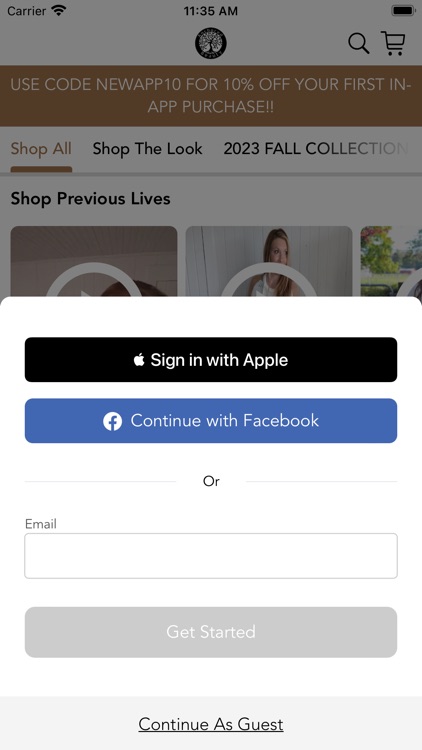Tap the battery indicator icon
Image resolution: width=422 pixels, height=750 pixels.
coord(403,11)
